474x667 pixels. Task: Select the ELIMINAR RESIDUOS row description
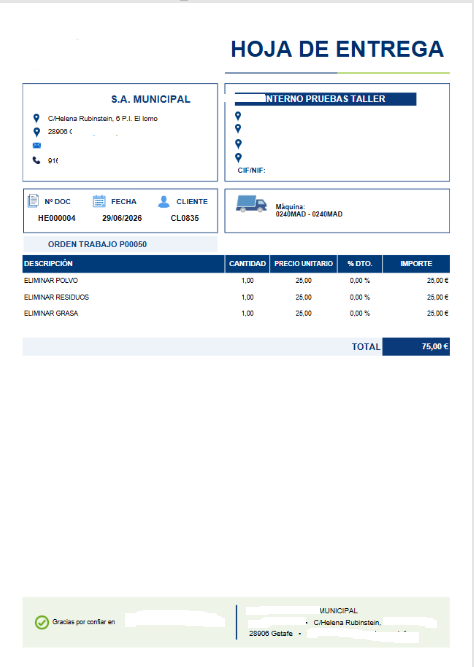click(57, 297)
